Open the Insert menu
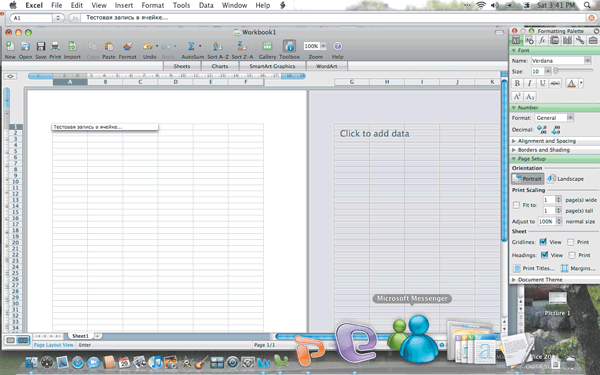This screenshot has width=600, height=375. click(x=124, y=5)
